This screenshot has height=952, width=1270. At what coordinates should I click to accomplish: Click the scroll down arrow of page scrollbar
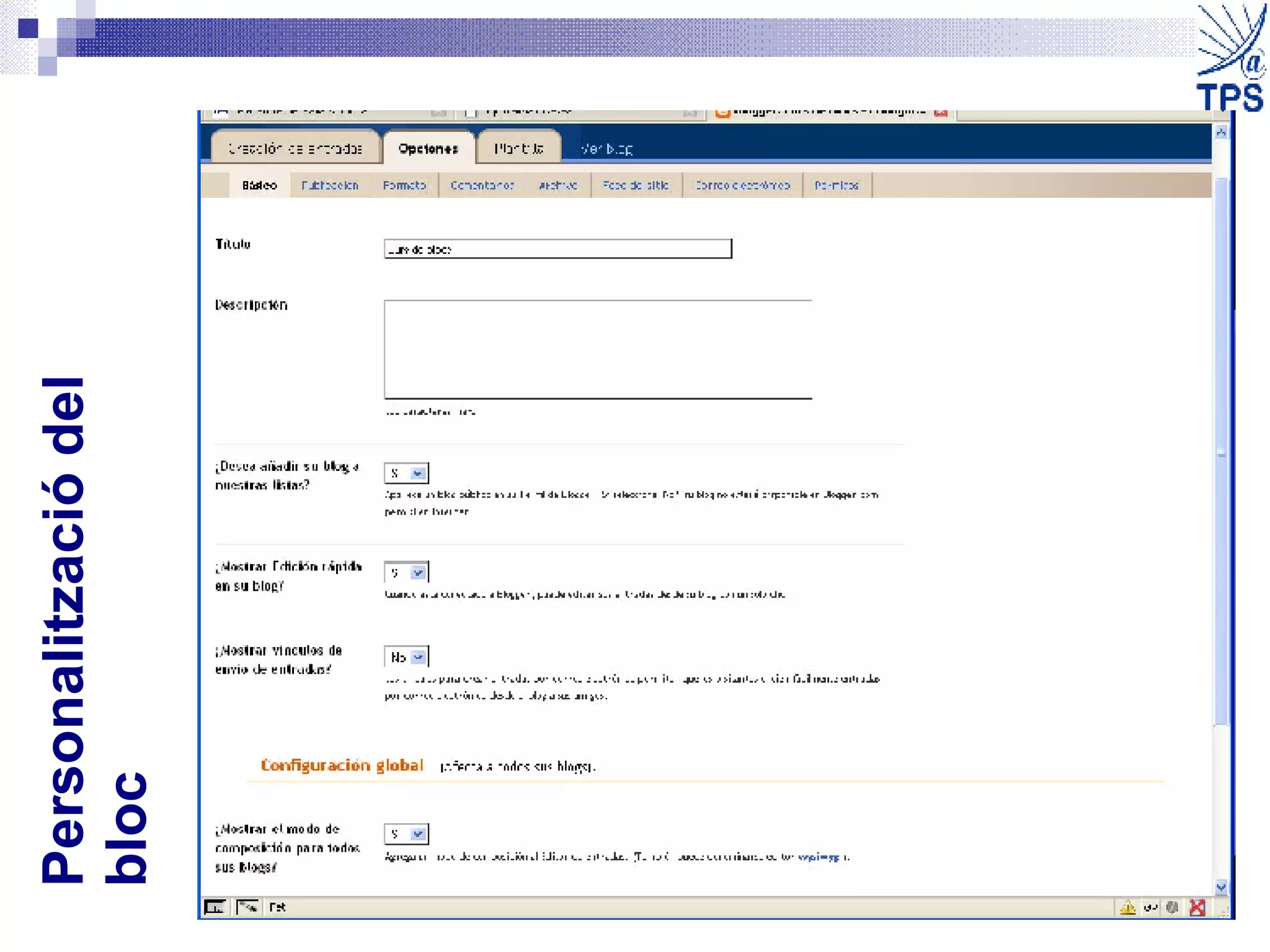coord(1220,887)
